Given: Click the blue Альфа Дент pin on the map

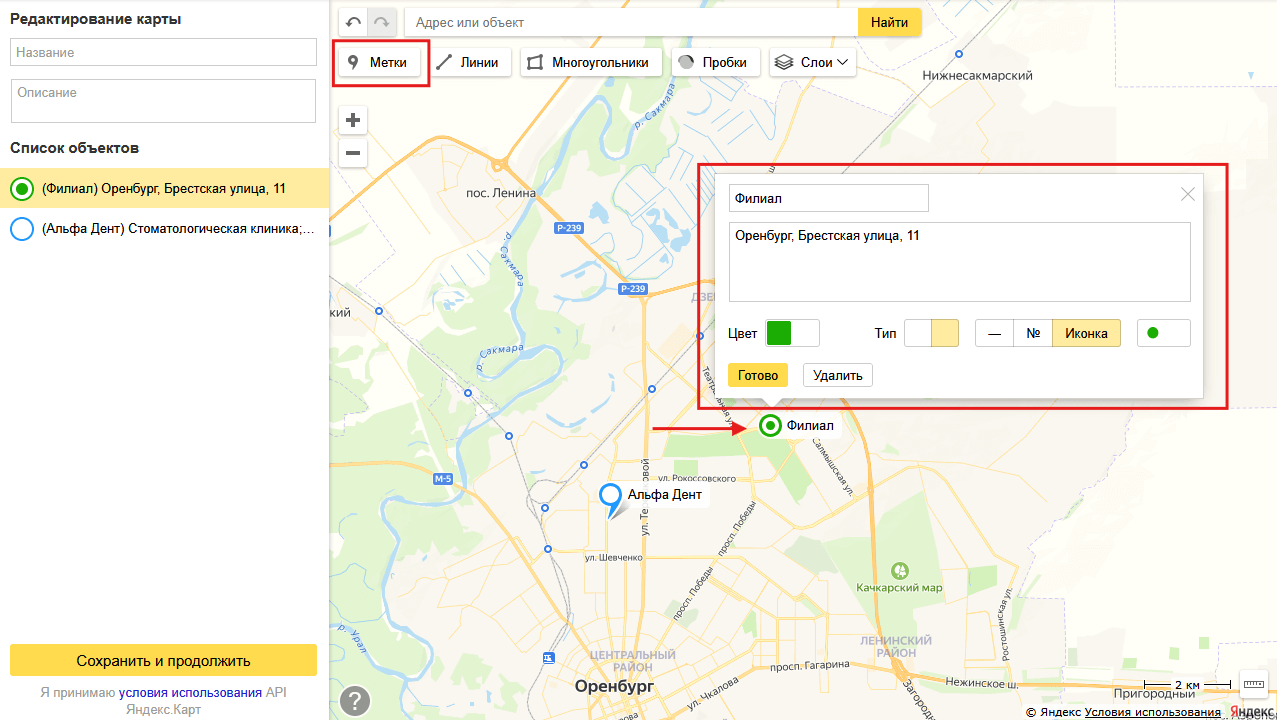Looking at the screenshot, I should [x=611, y=496].
